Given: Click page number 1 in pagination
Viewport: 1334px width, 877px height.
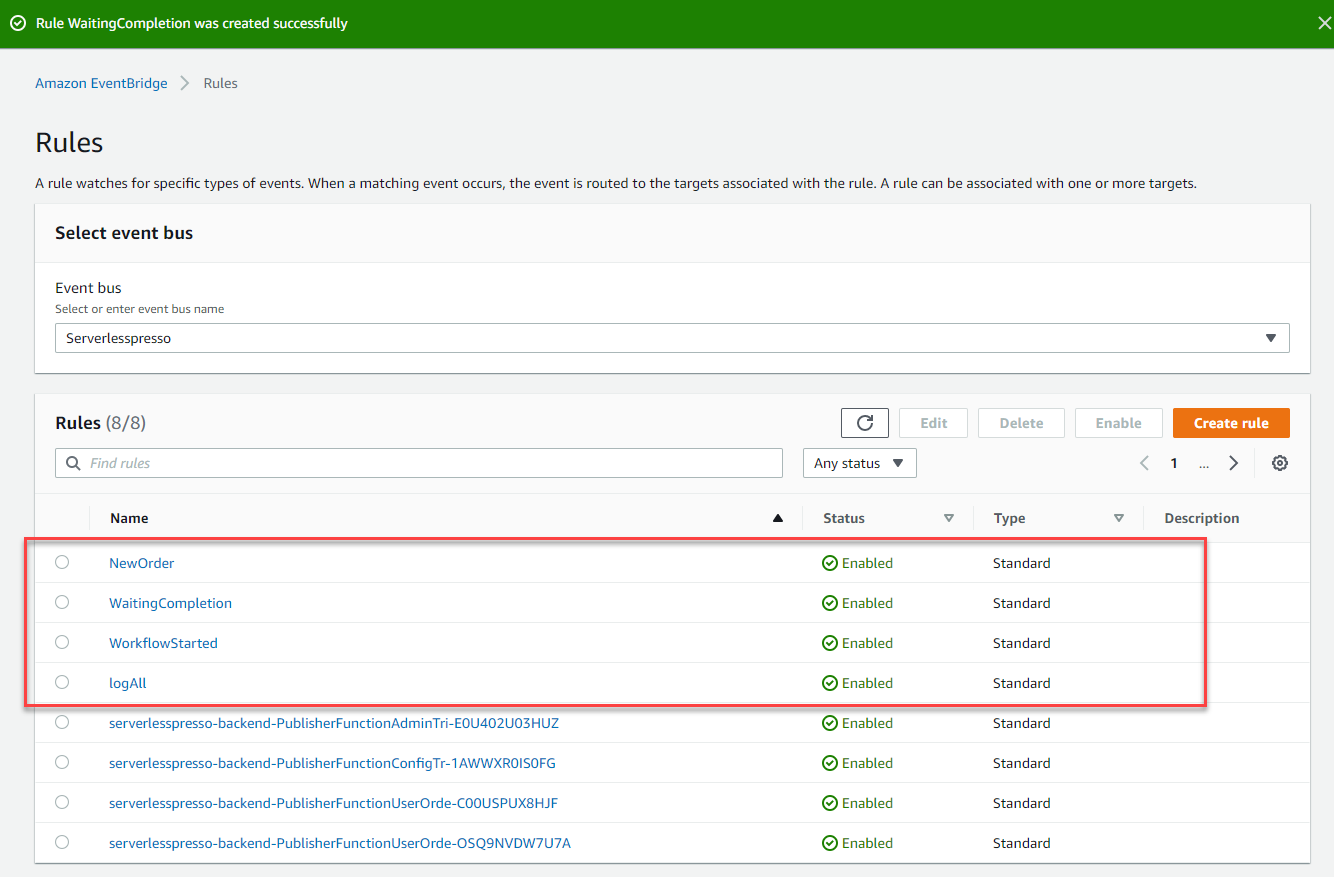Looking at the screenshot, I should pyautogui.click(x=1174, y=463).
